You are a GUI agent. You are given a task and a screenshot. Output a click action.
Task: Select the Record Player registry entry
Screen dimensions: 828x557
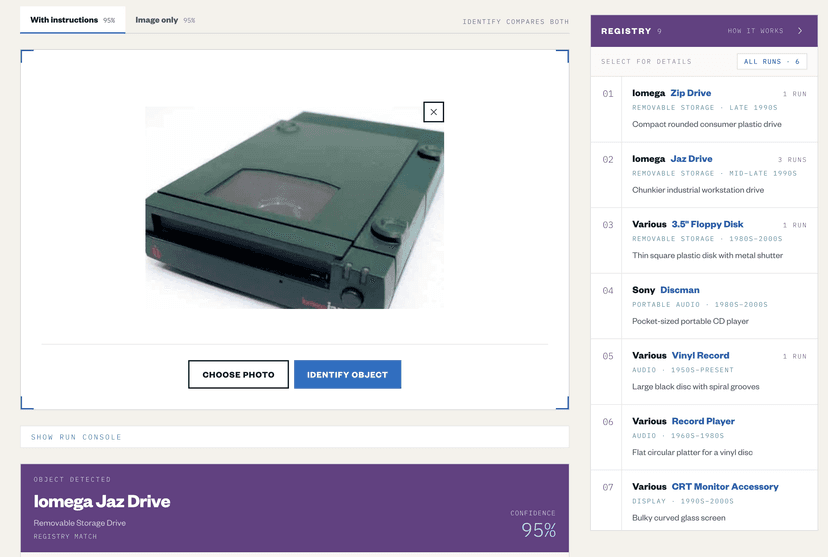[x=704, y=437]
